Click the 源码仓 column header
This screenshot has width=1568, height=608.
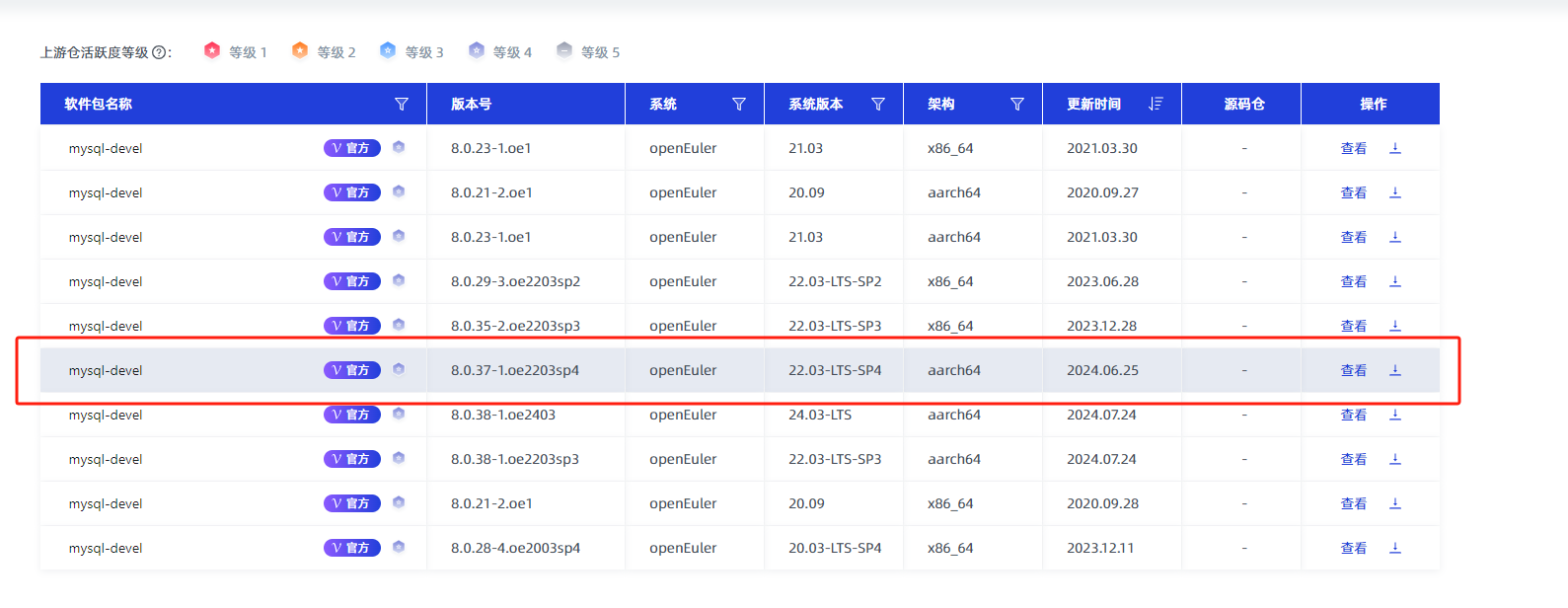1243,104
